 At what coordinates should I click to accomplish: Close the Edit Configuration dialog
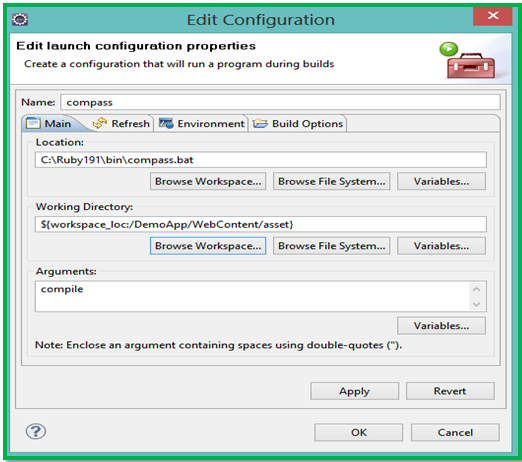tap(492, 15)
